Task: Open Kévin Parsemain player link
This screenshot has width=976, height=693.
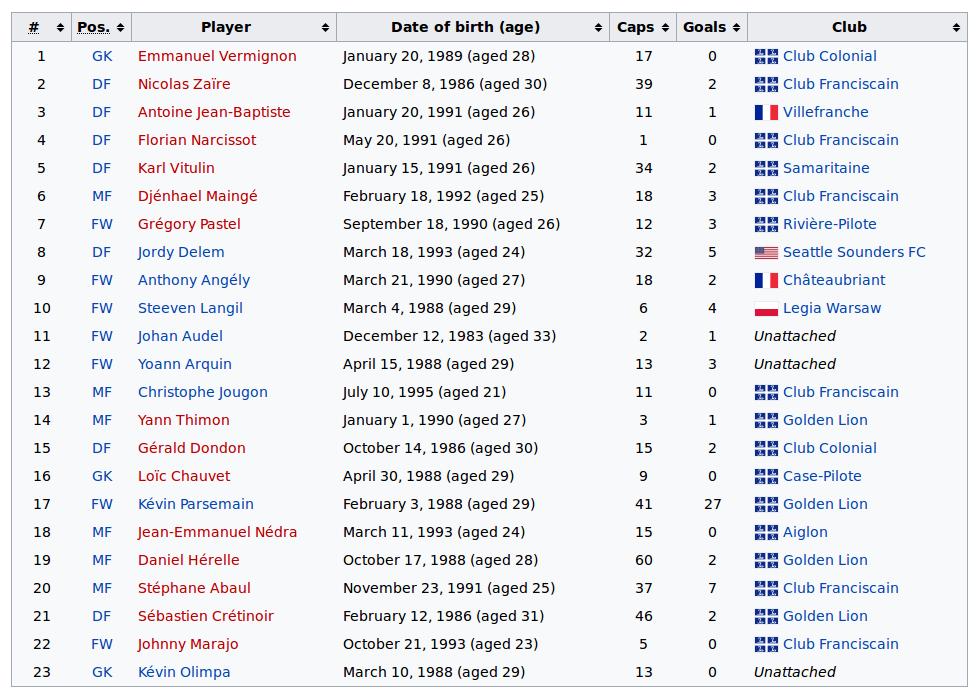Action: click(195, 504)
